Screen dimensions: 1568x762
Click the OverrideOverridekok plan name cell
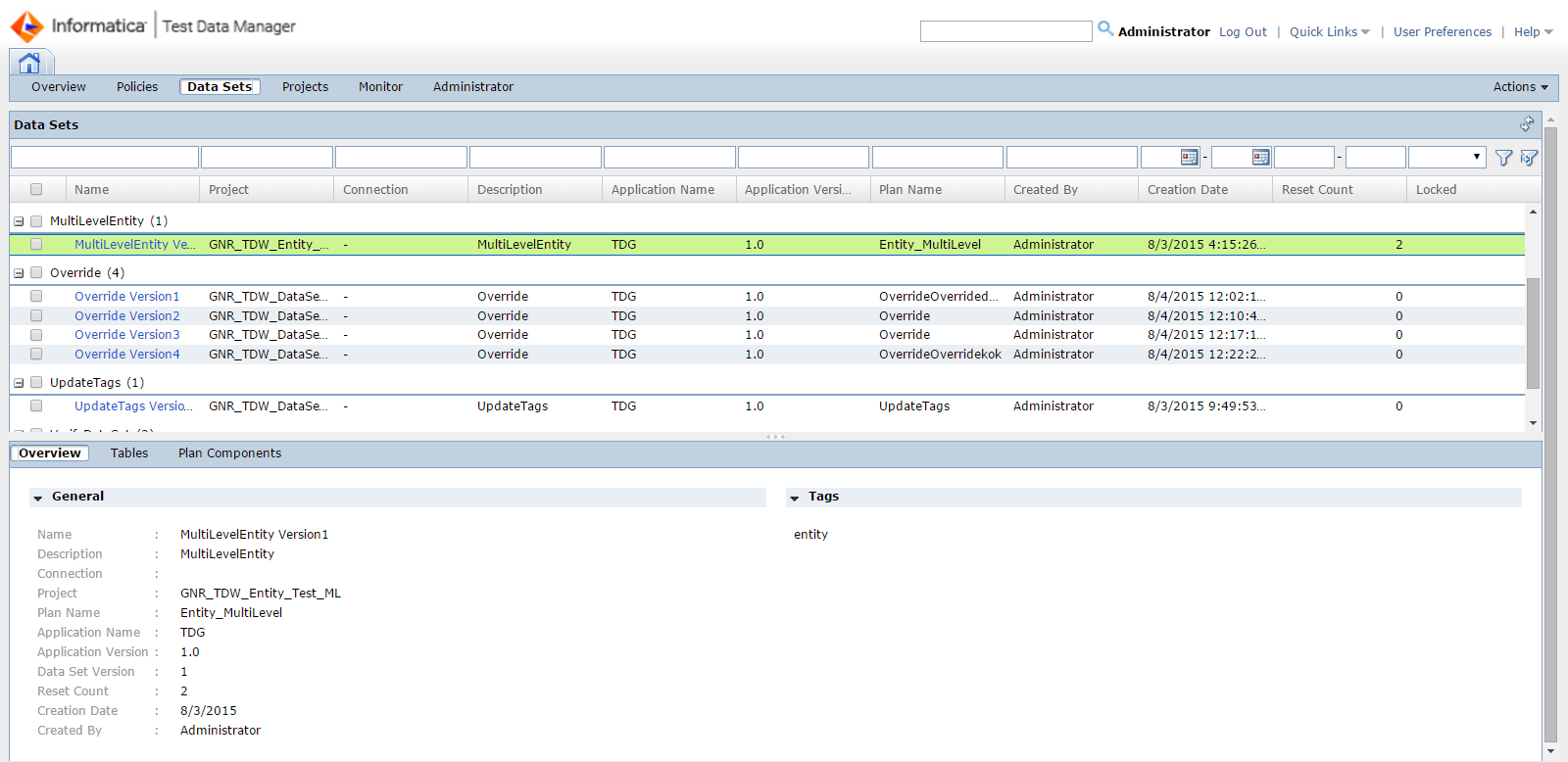[940, 355]
